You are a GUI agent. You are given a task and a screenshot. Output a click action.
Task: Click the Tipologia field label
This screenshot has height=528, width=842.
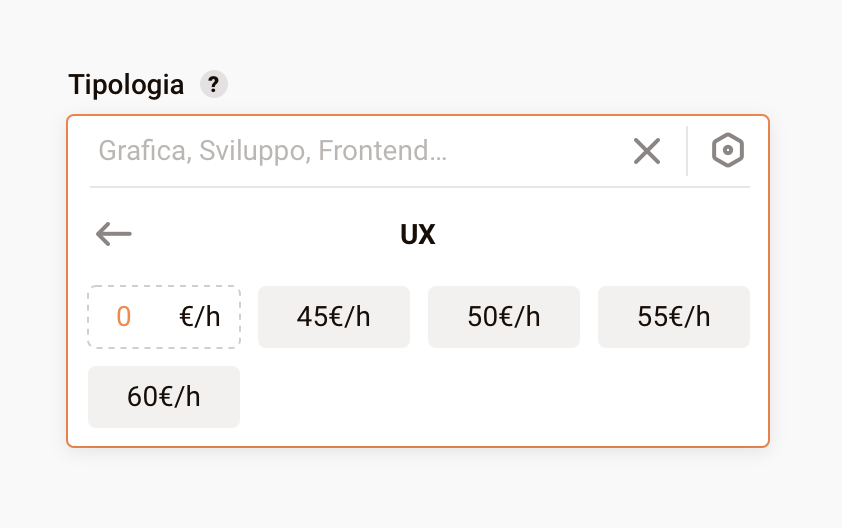point(126,85)
